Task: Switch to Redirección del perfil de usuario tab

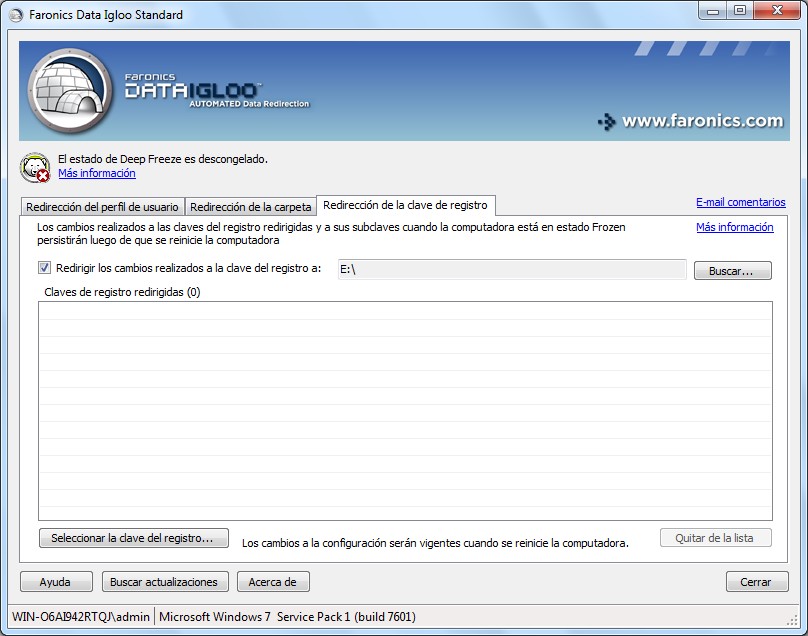Action: pos(102,207)
